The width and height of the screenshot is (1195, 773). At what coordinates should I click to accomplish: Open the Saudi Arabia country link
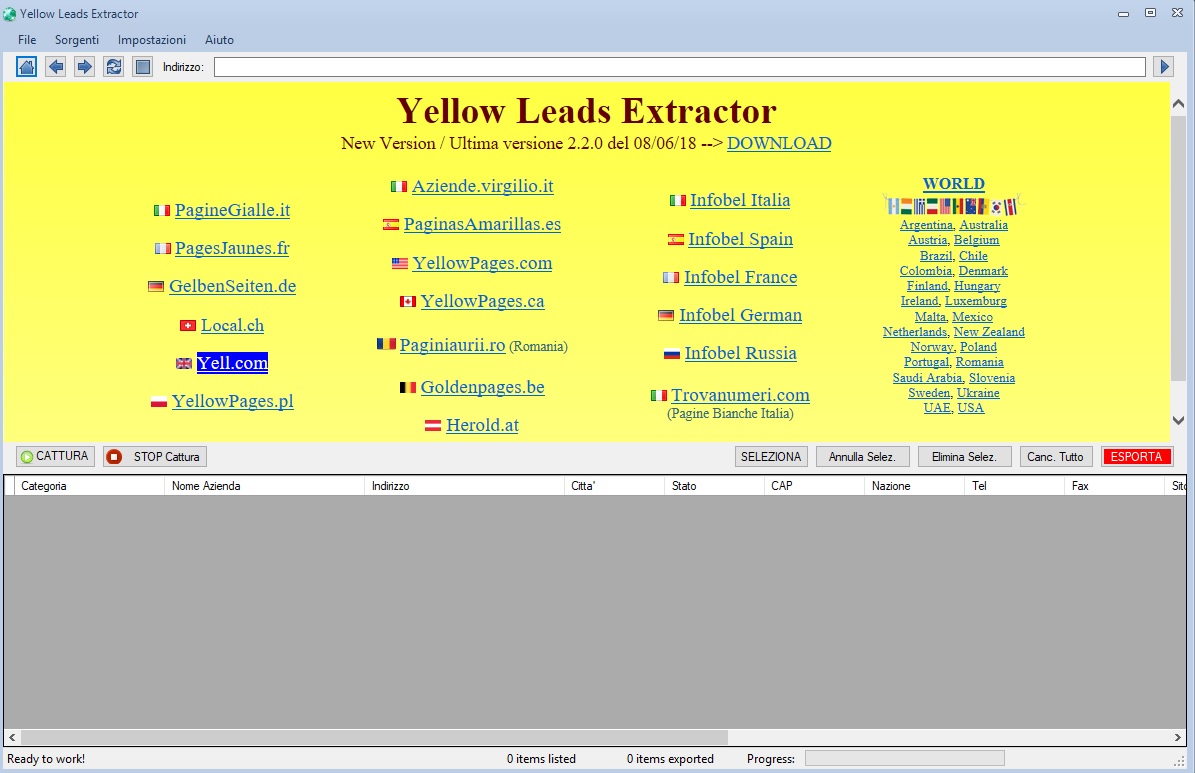point(928,377)
